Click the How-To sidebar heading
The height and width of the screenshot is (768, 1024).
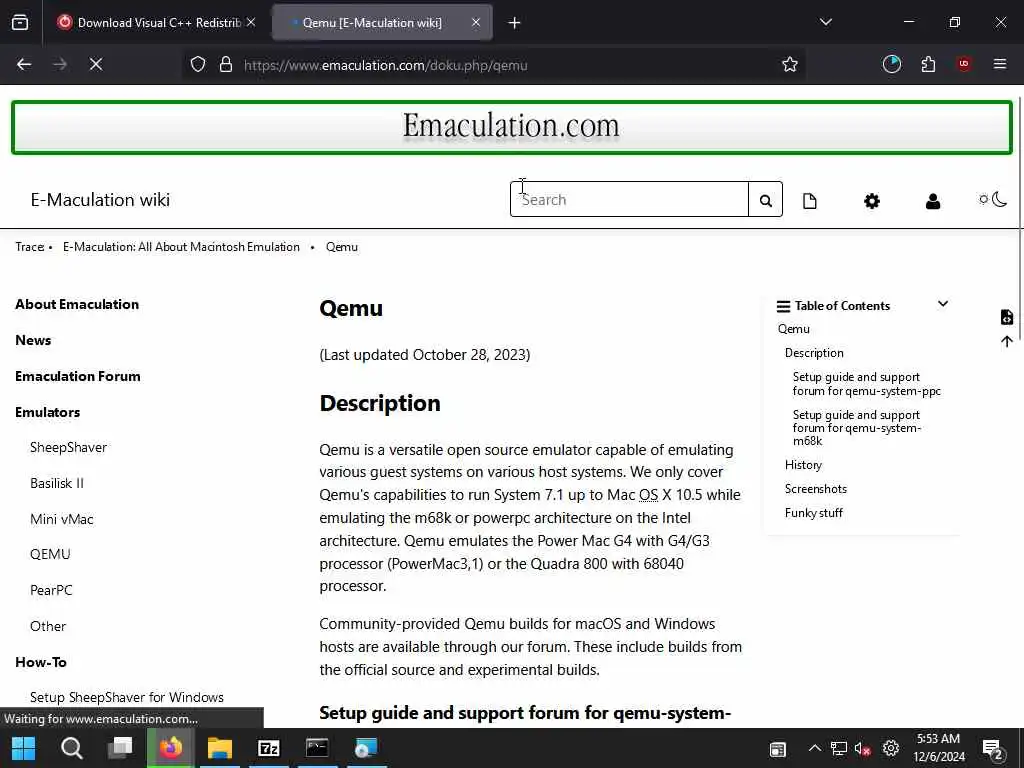pyautogui.click(x=40, y=662)
